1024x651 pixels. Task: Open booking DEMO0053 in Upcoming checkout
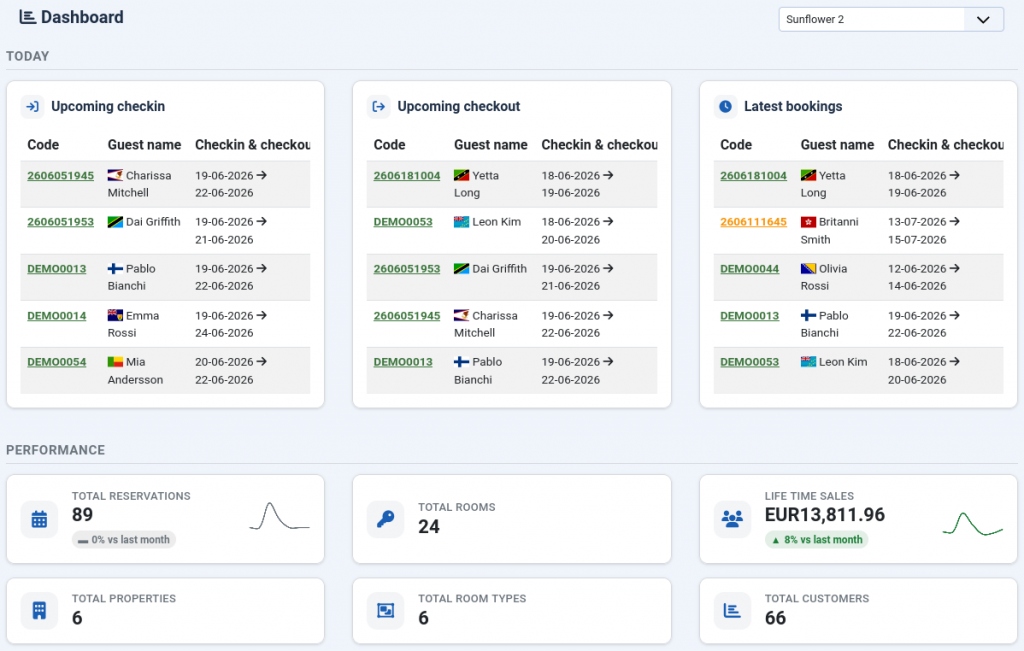(403, 222)
